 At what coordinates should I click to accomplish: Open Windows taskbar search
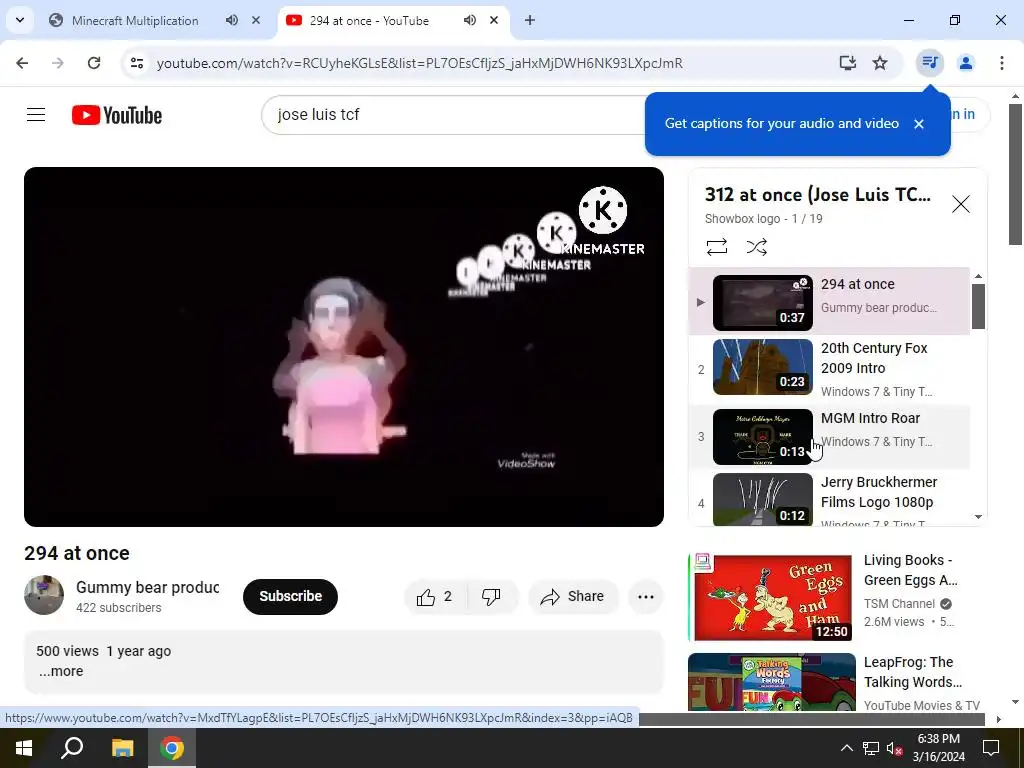click(x=72, y=748)
